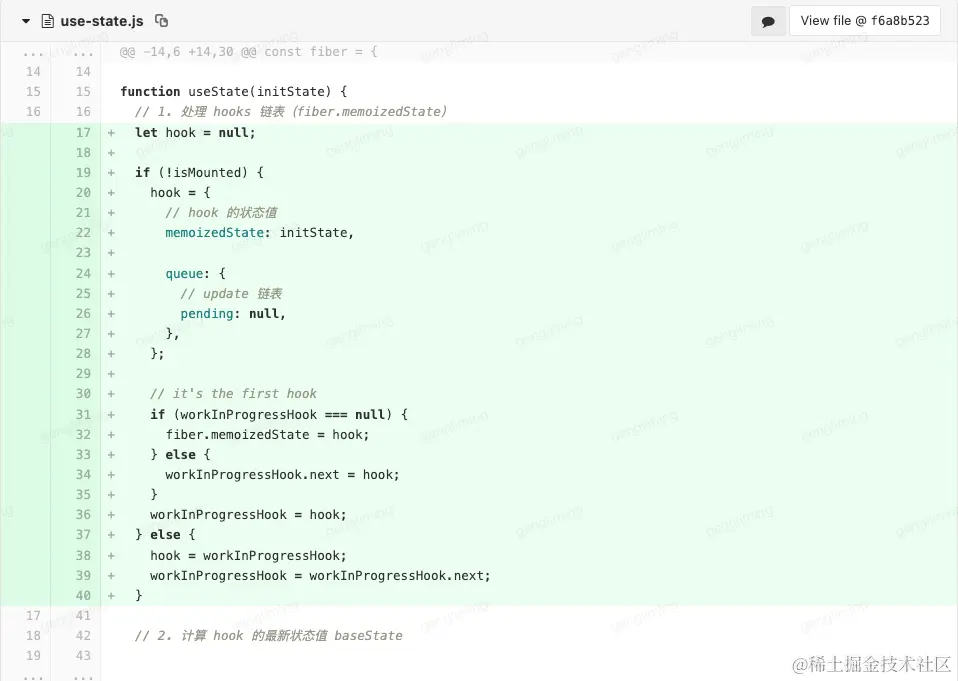Click the file document icon beside use-state.js

(x=47, y=21)
